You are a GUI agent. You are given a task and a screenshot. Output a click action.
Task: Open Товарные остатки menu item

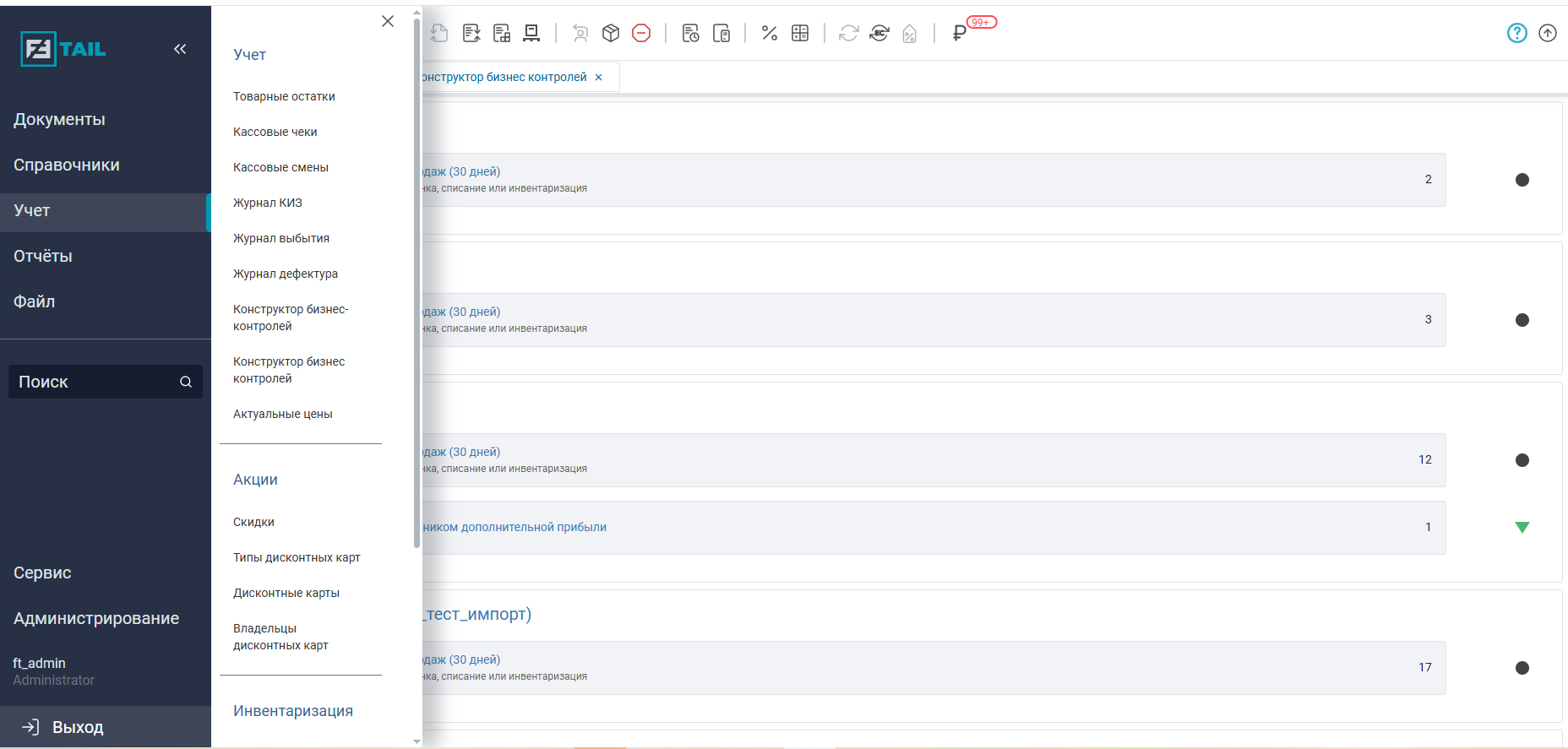(284, 96)
